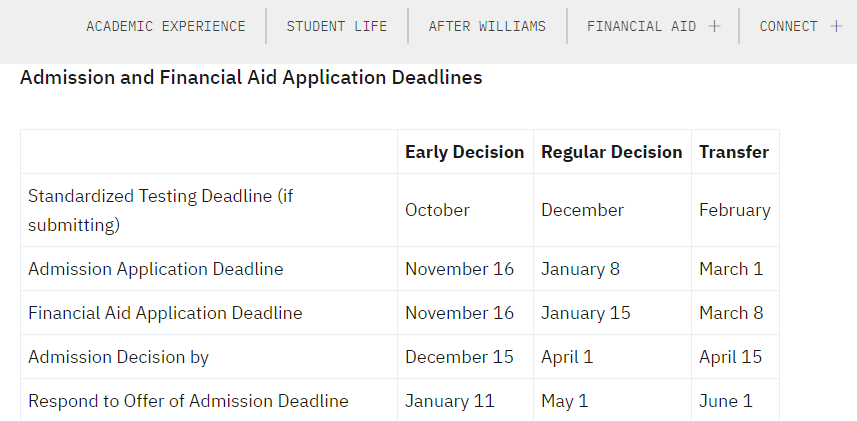Expand the Connect plus icon

[x=836, y=26]
